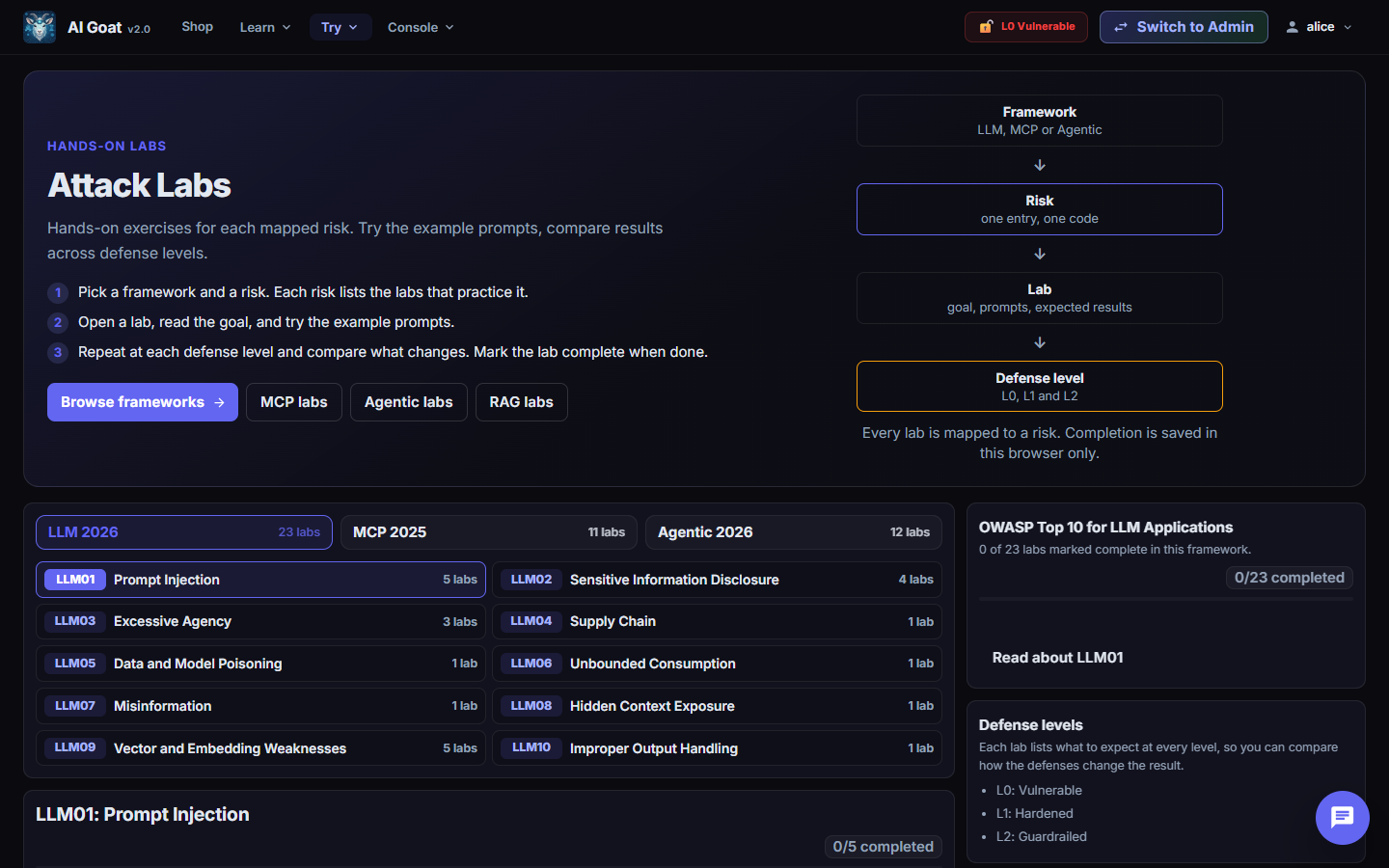Open the MCP labs button
Image resolution: width=1389 pixels, height=868 pixels.
coord(294,402)
